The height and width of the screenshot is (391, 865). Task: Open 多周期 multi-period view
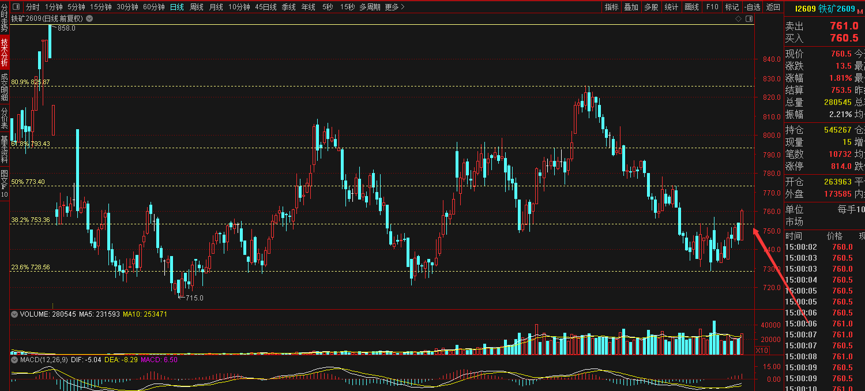pos(371,7)
